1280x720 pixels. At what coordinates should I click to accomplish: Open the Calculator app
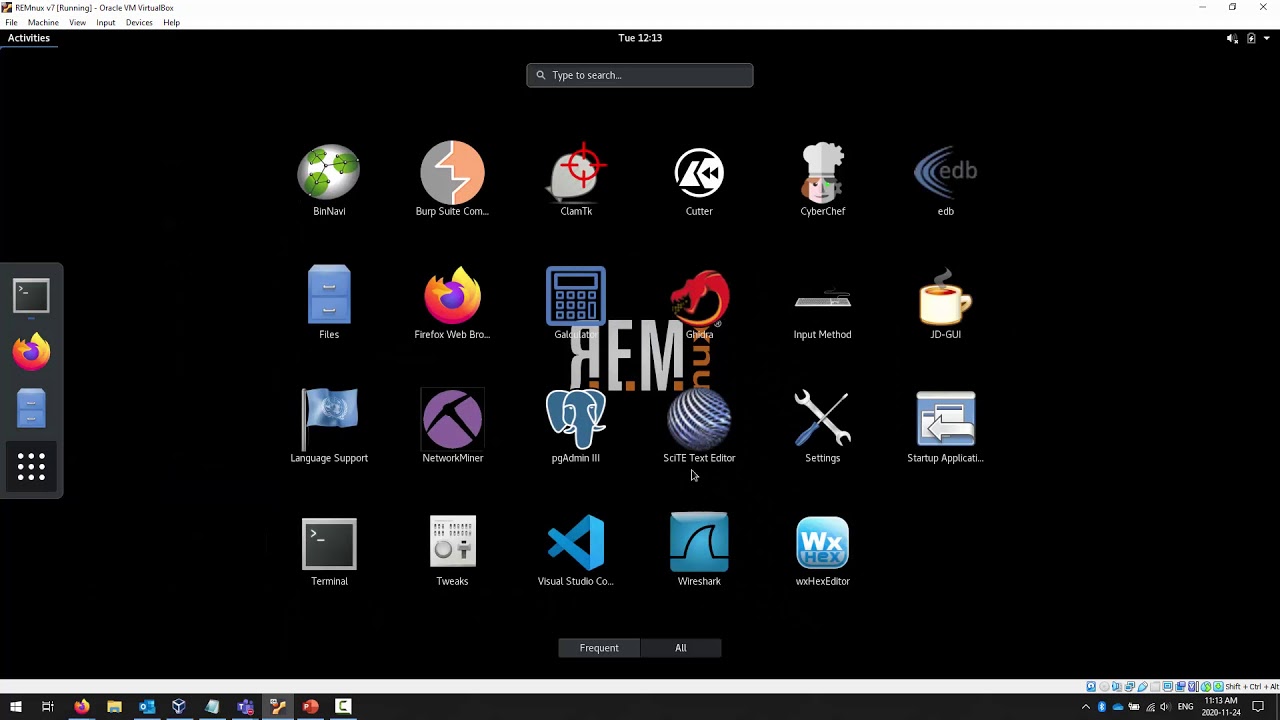tap(576, 303)
